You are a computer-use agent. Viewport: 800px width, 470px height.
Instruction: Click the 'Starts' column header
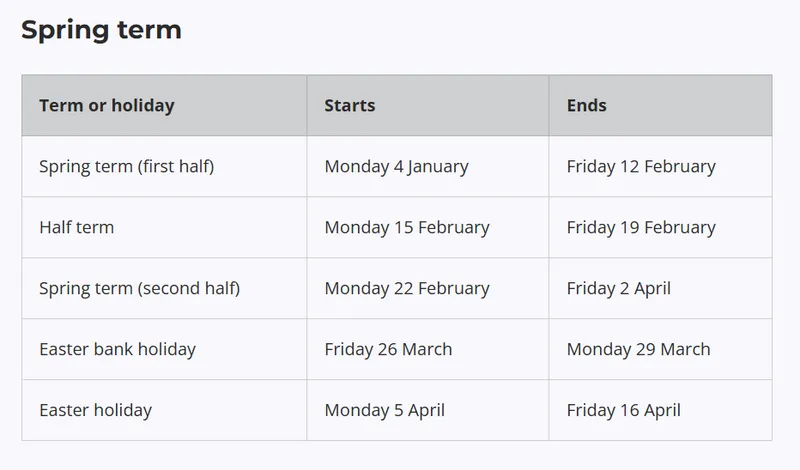pos(350,105)
